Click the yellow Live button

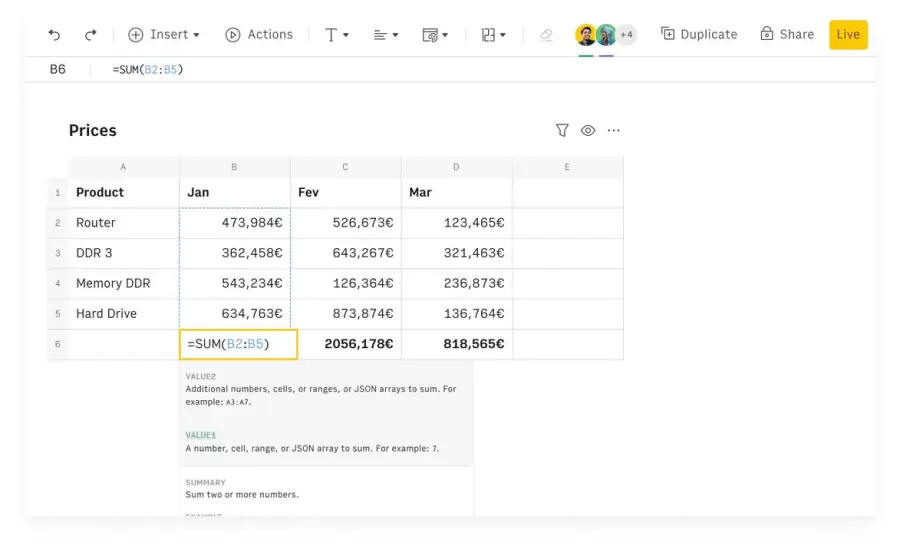point(848,34)
